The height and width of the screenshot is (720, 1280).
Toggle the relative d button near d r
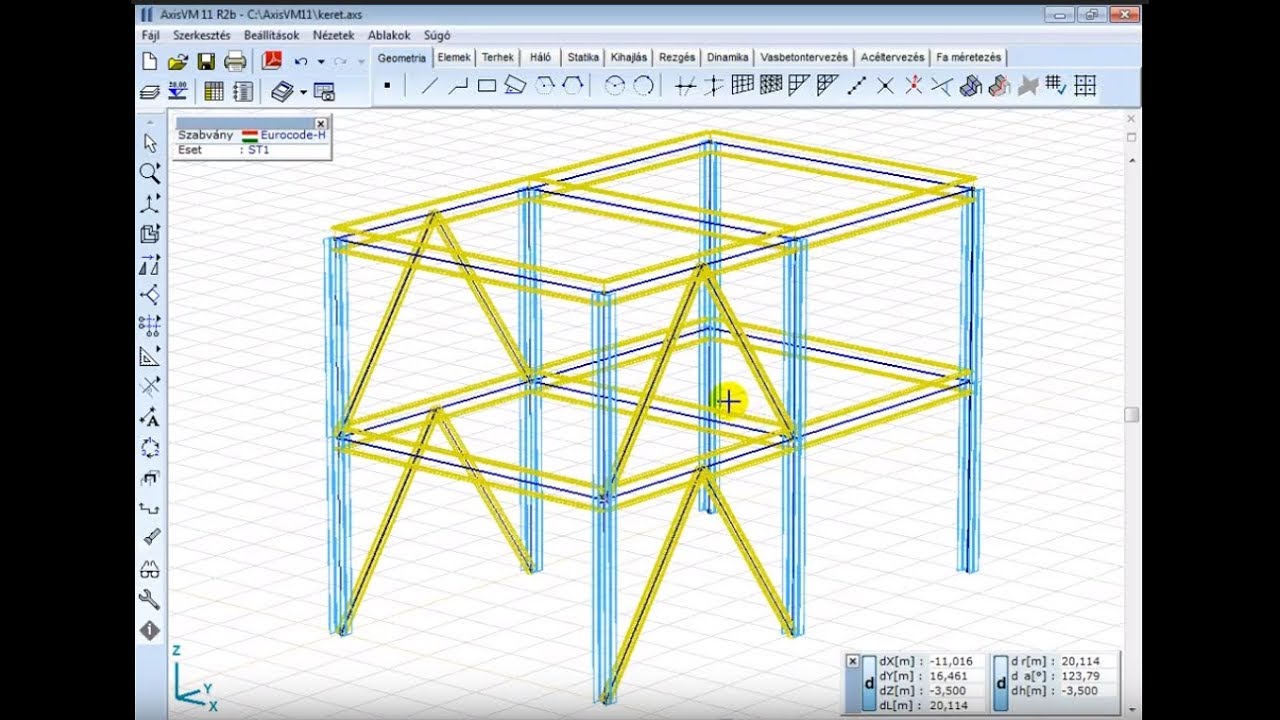point(1002,683)
